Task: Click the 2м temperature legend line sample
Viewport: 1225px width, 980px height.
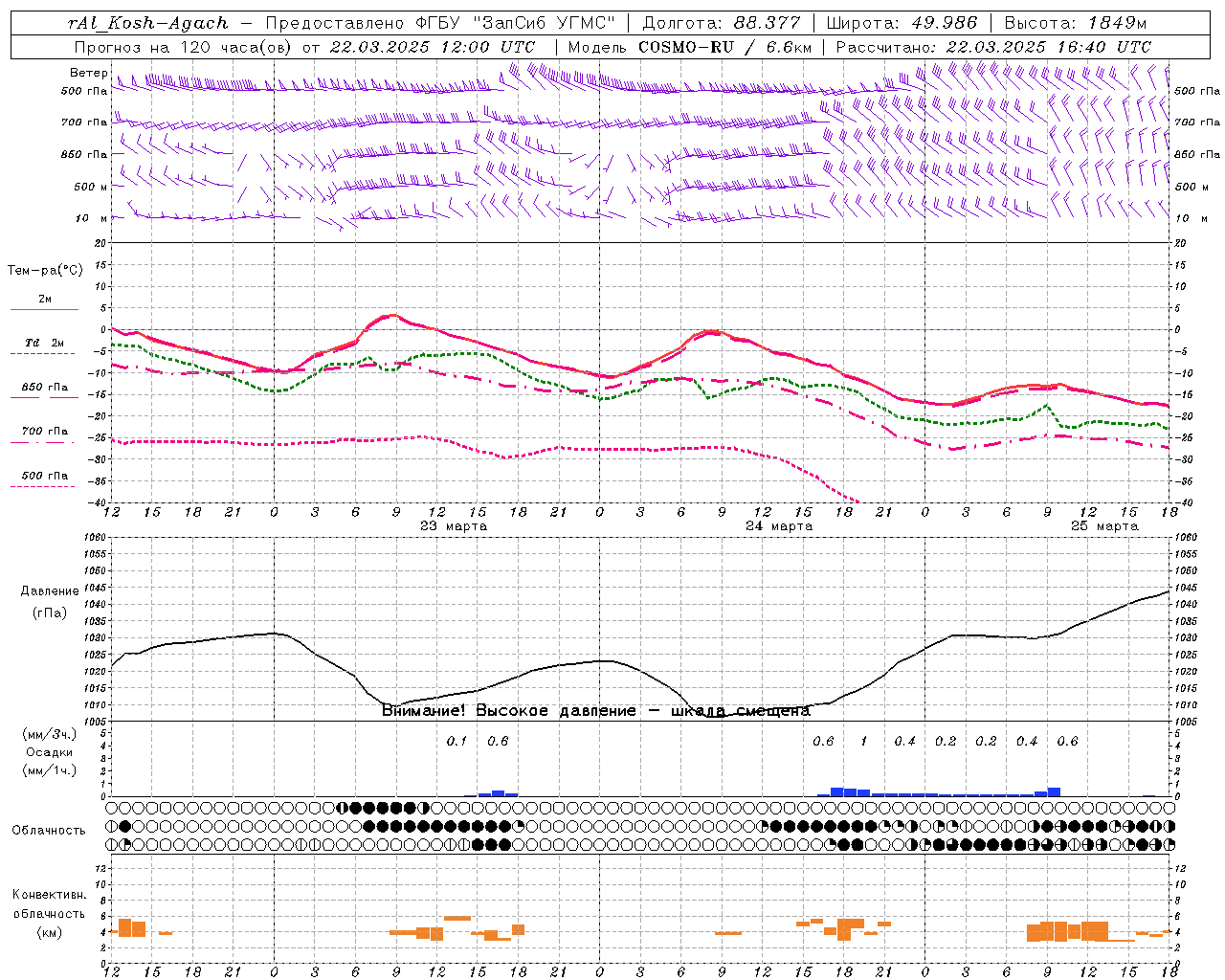Action: point(44,309)
